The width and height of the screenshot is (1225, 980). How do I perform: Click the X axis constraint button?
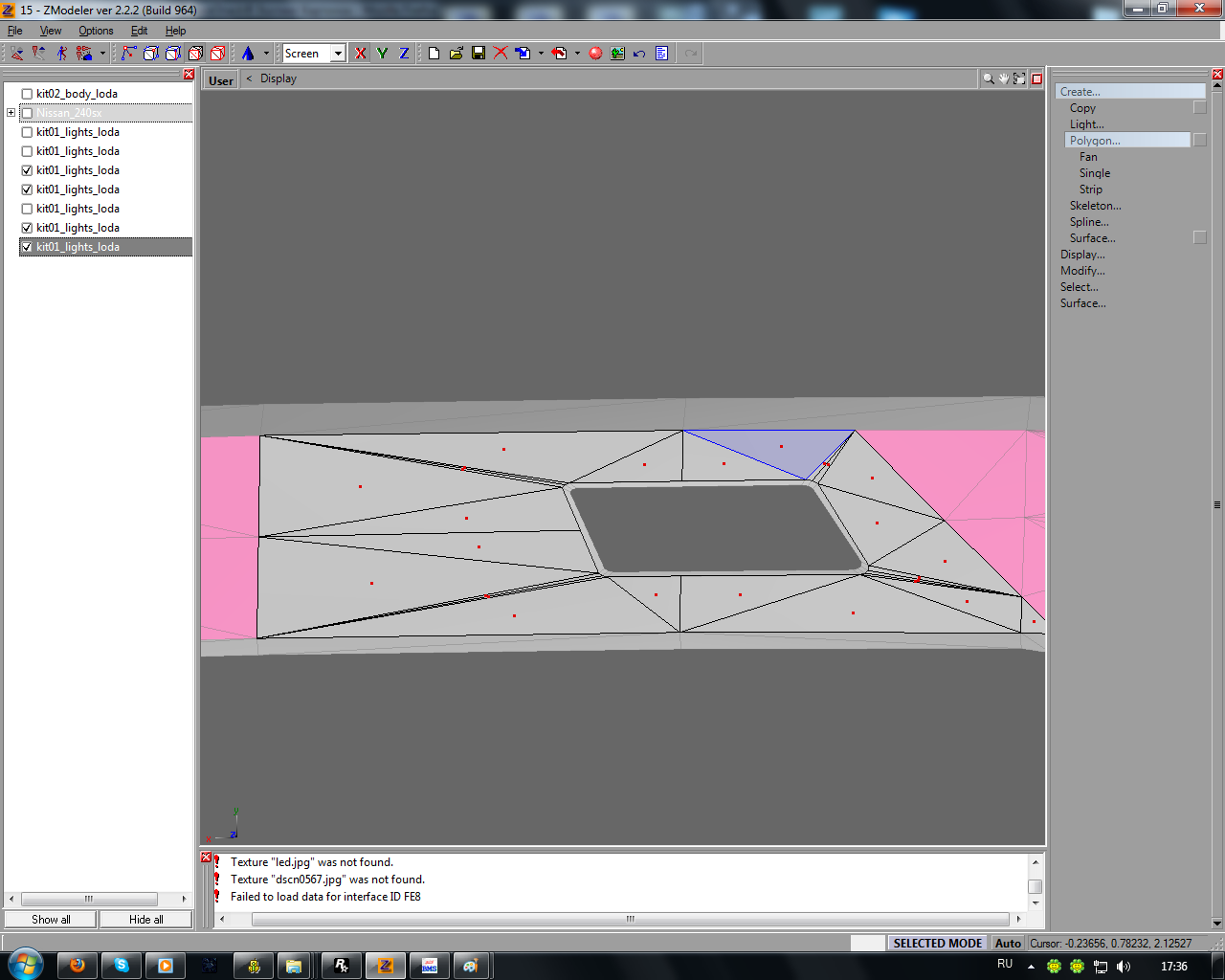[360, 54]
